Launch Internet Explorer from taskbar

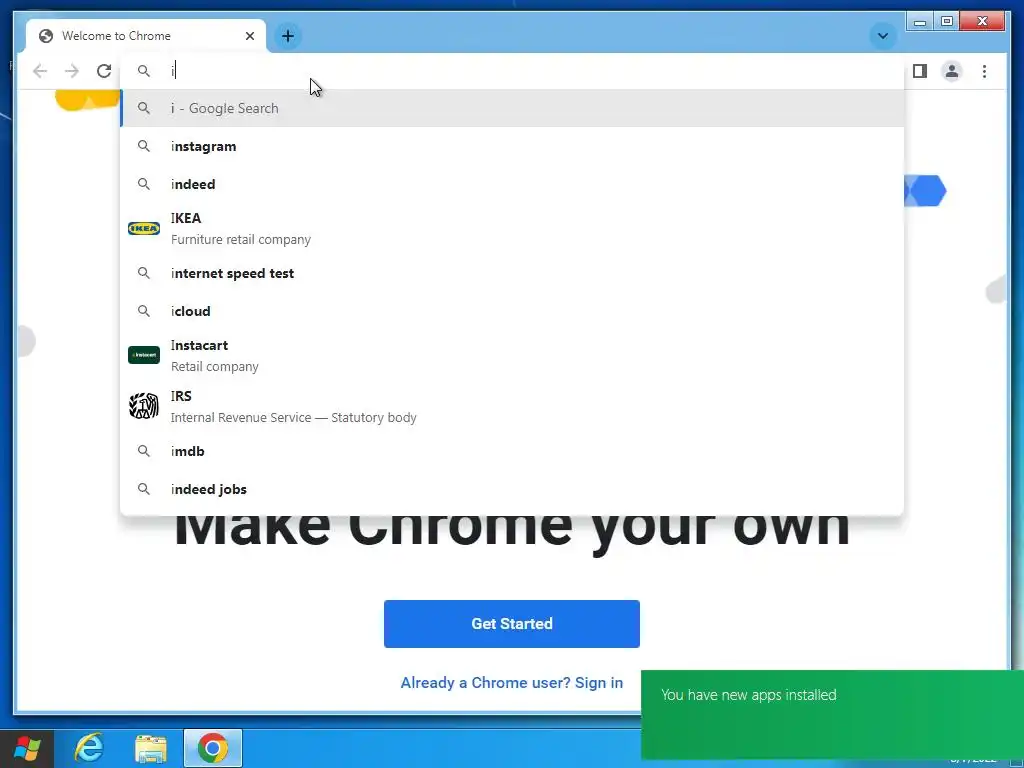click(89, 748)
